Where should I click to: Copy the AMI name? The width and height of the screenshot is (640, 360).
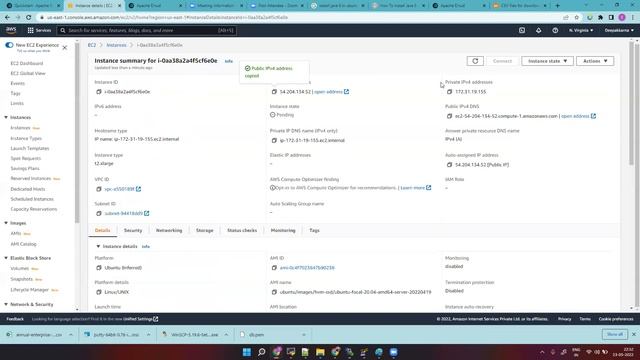(274, 292)
